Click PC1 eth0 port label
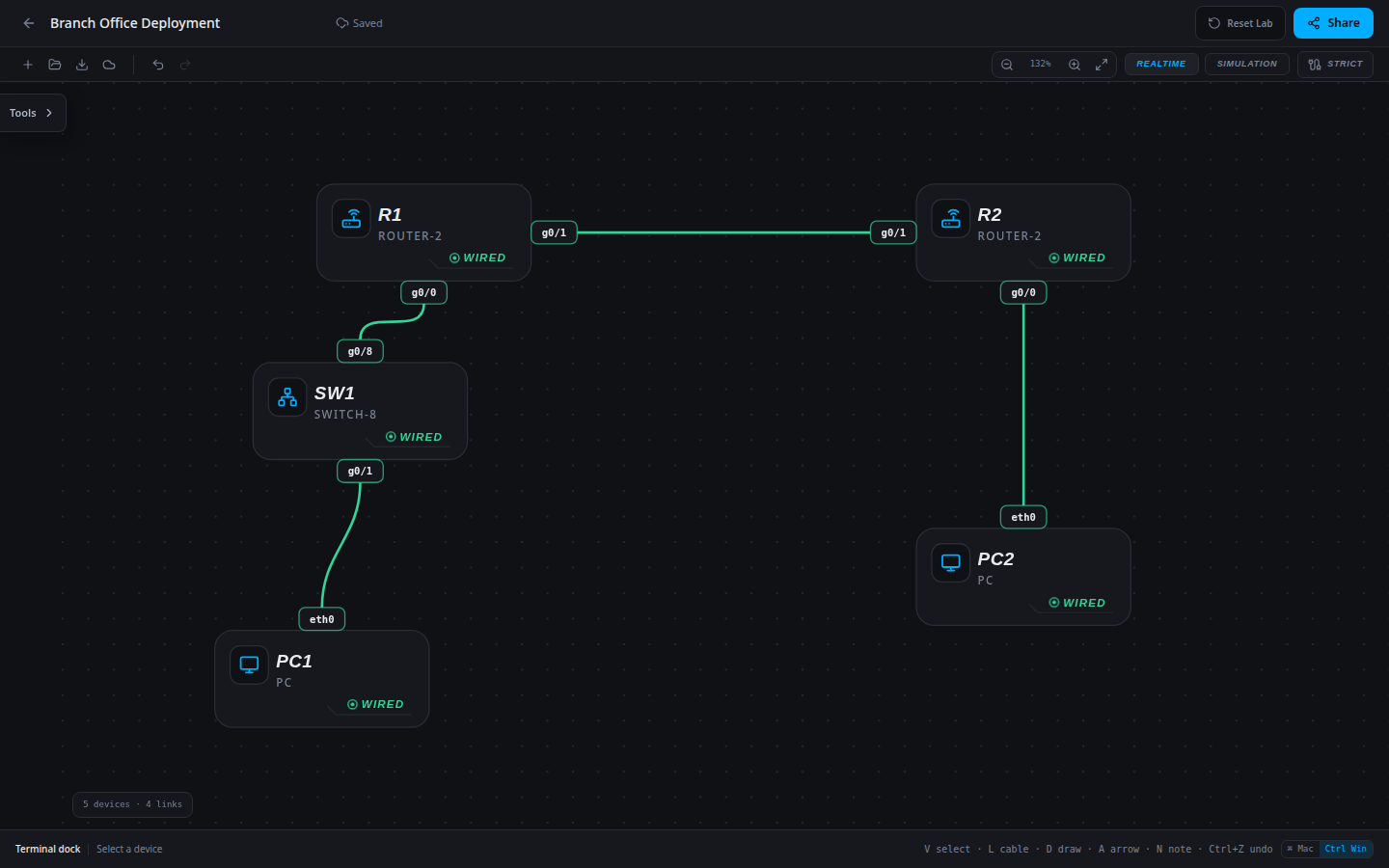Image resolution: width=1389 pixels, height=868 pixels. pos(322,619)
